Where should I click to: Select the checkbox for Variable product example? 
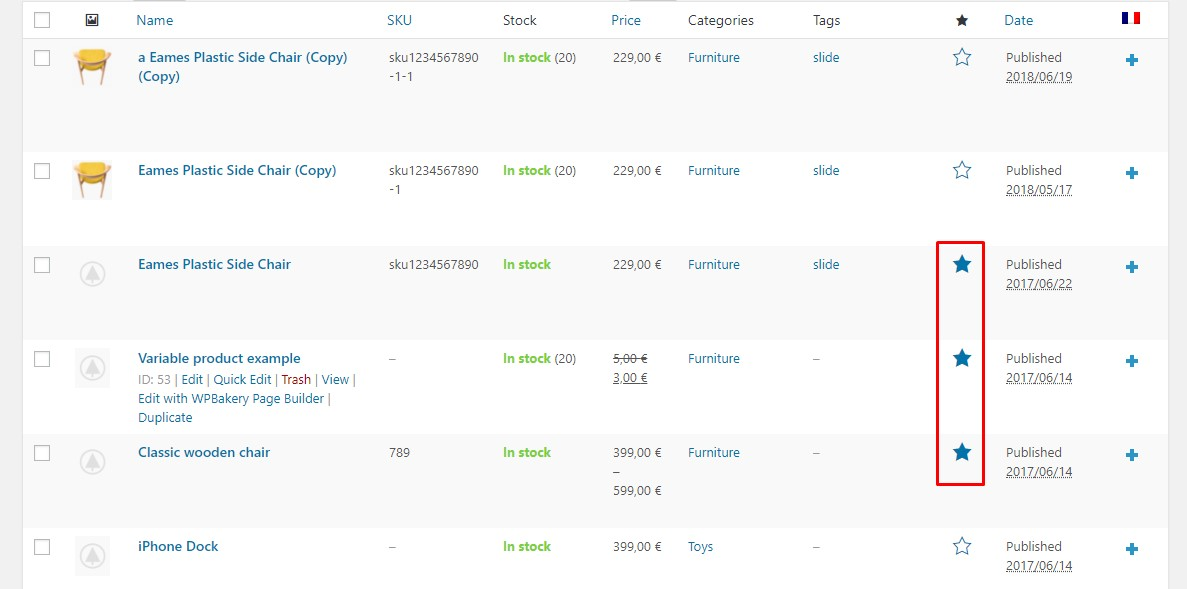point(42,358)
